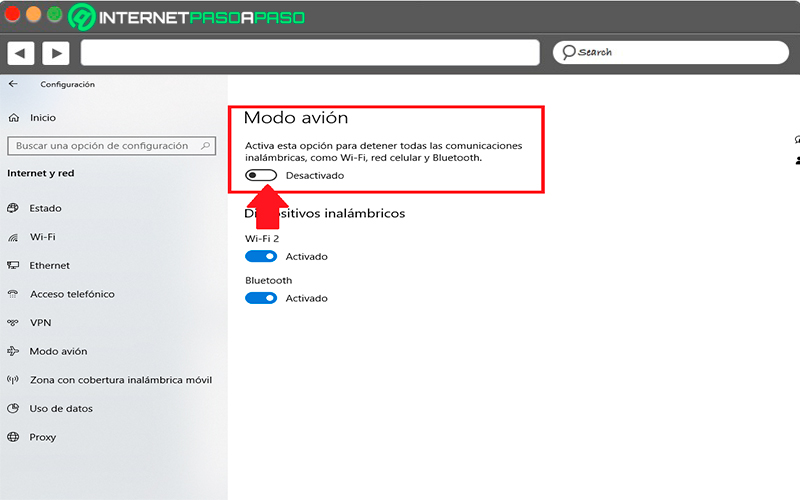Open Zona con cobertura inalámbrica móvil

(x=121, y=380)
